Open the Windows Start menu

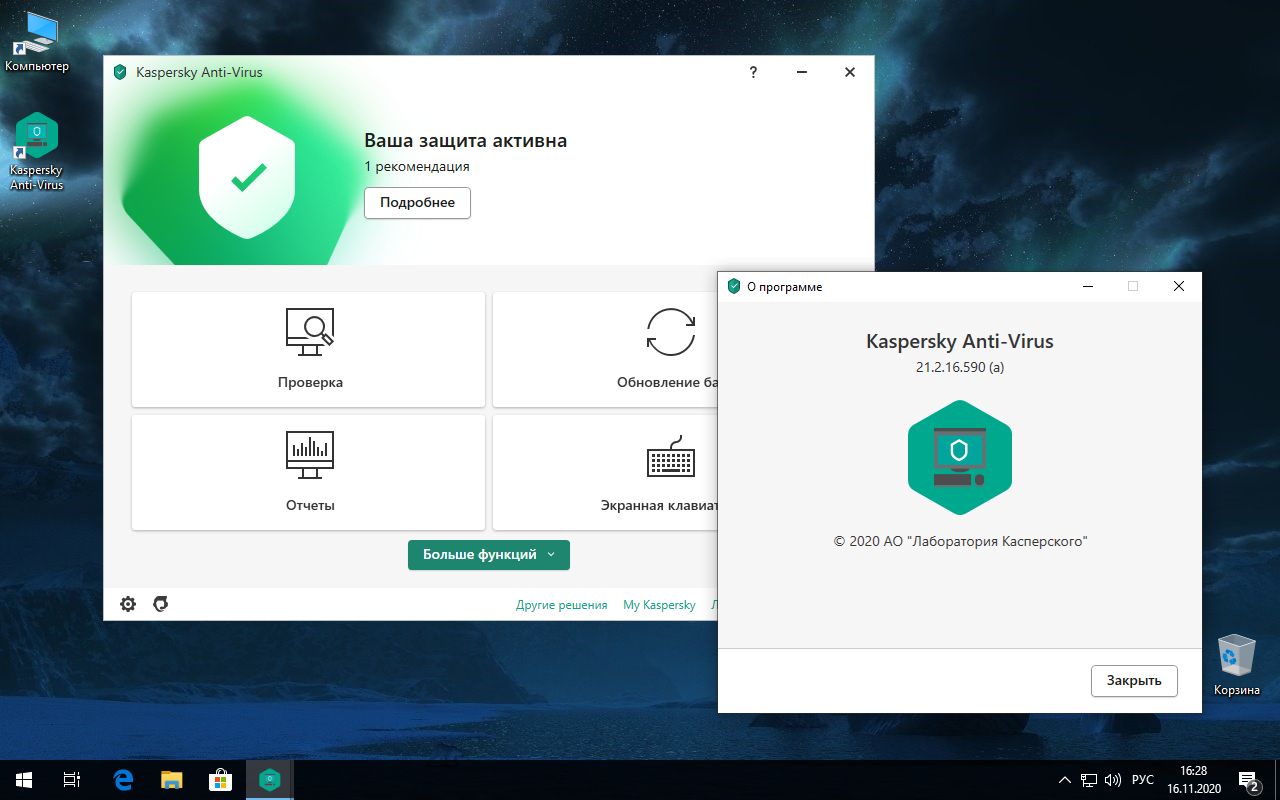(x=24, y=780)
